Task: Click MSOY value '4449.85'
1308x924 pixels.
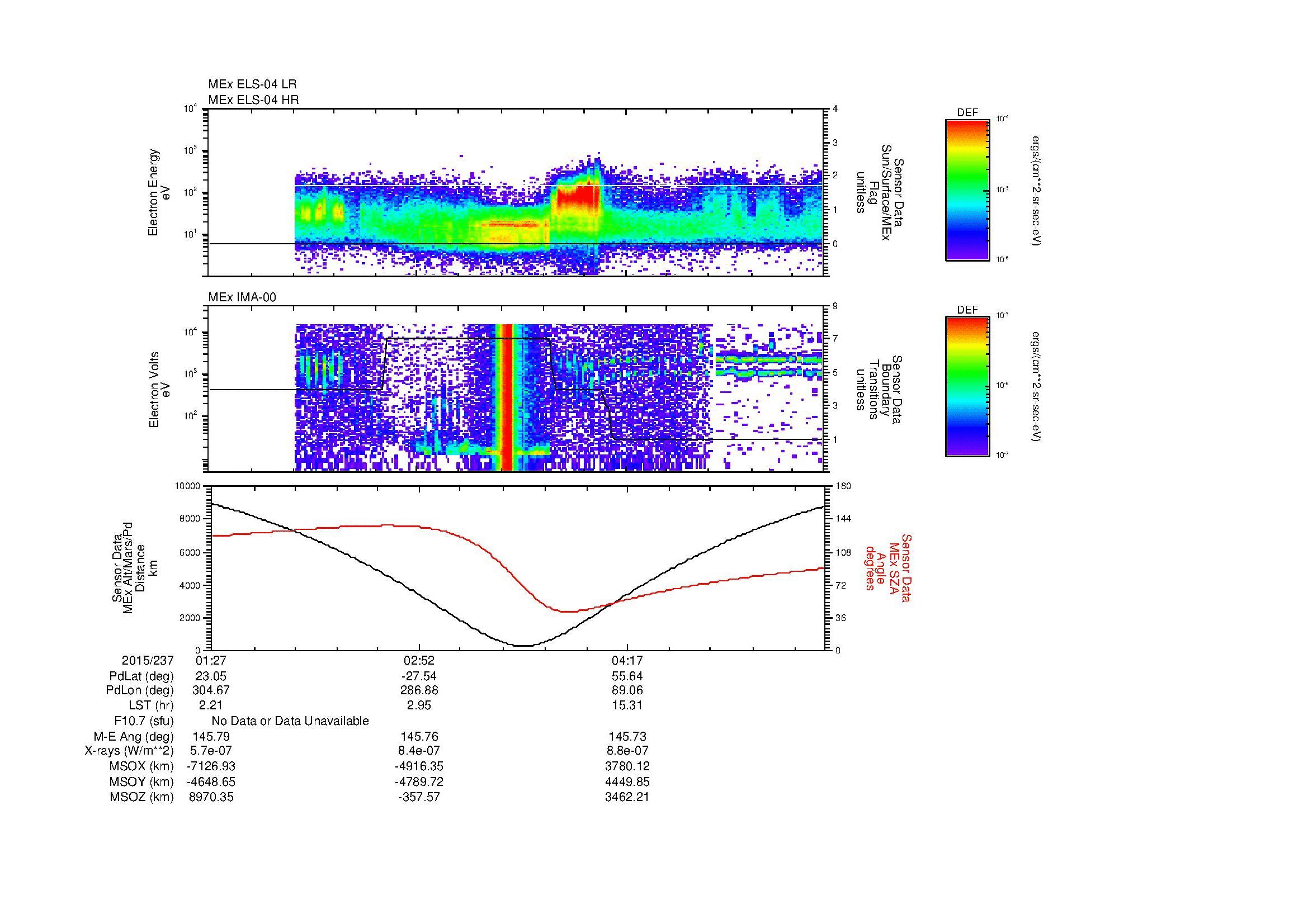Action: [x=627, y=782]
